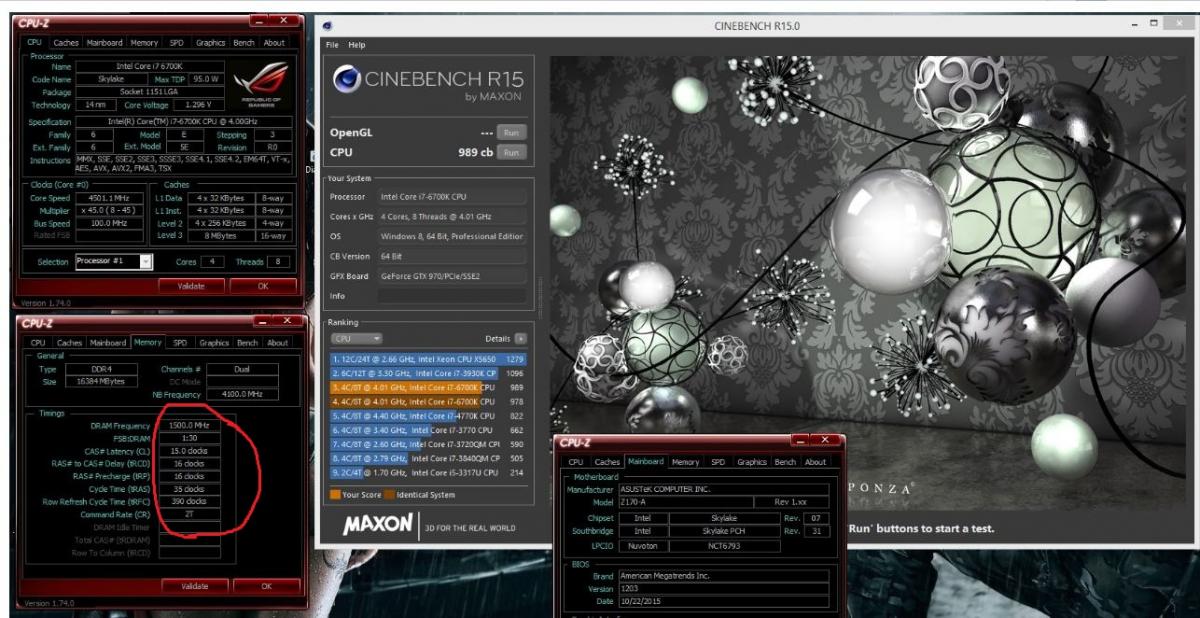The image size is (1200, 618).
Task: Run the OpenGL benchmark test
Action: click(511, 132)
